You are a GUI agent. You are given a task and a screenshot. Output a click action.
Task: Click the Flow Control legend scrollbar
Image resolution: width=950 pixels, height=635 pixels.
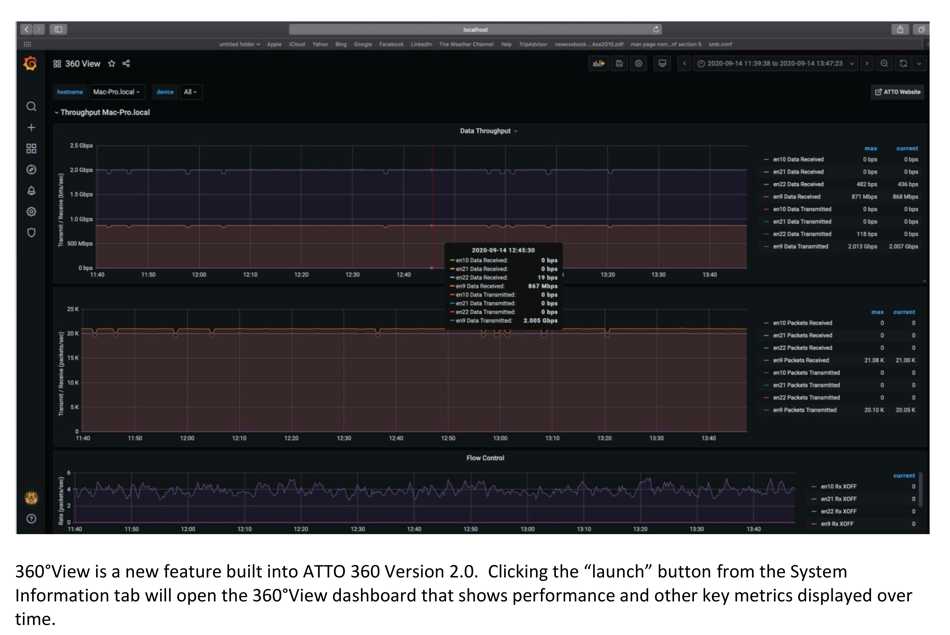pos(920,490)
